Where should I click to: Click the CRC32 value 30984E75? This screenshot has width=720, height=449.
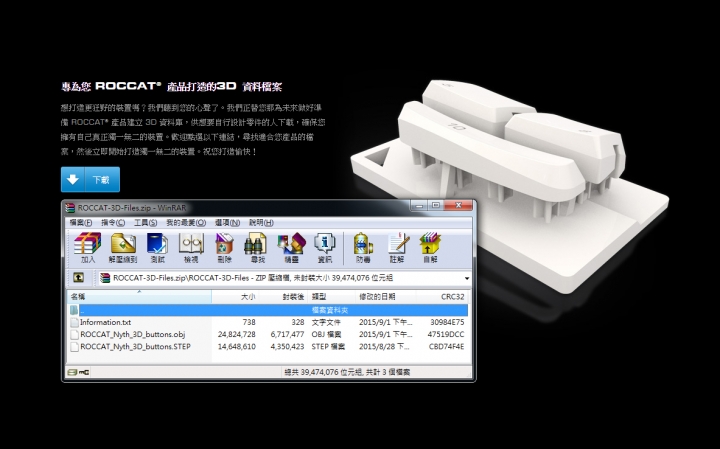[x=447, y=322]
